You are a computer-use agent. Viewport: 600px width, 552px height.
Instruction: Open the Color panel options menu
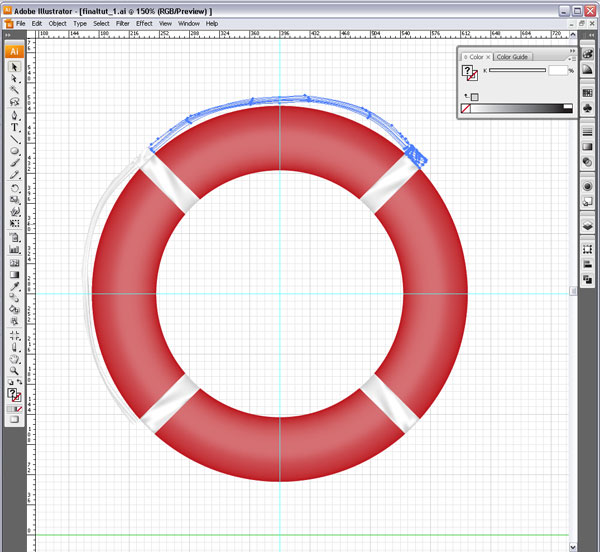pos(572,59)
